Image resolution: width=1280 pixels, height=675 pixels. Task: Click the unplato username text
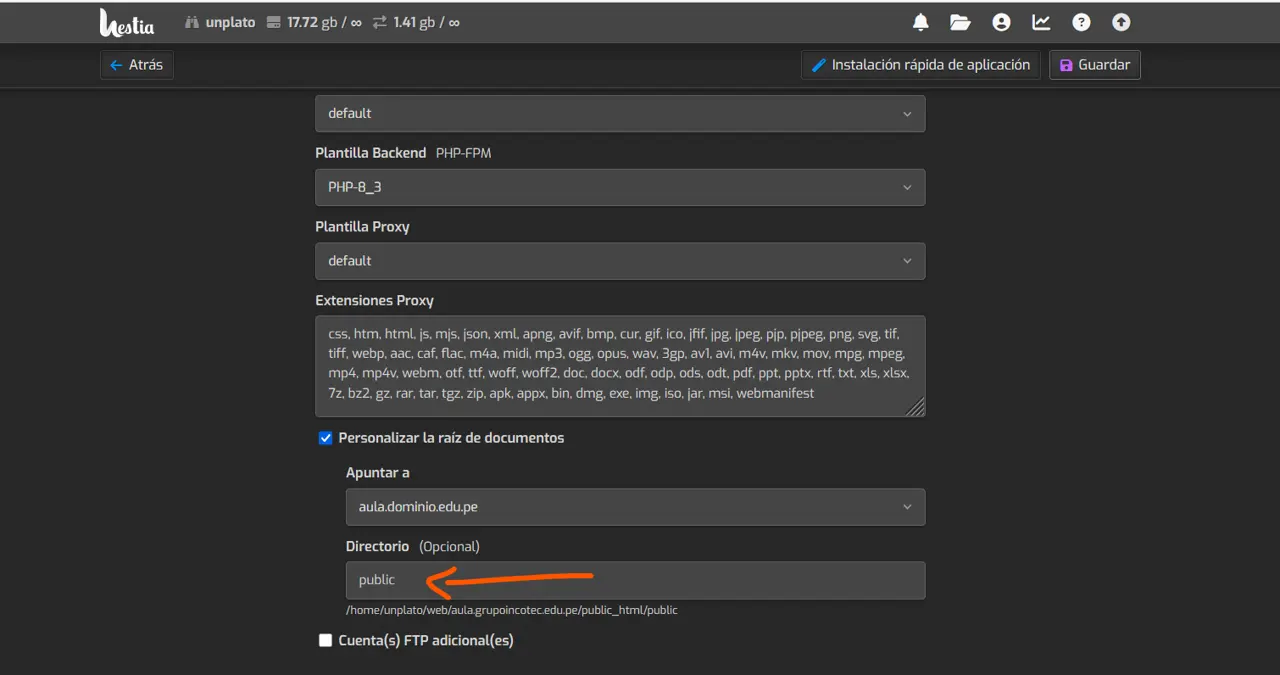click(230, 22)
